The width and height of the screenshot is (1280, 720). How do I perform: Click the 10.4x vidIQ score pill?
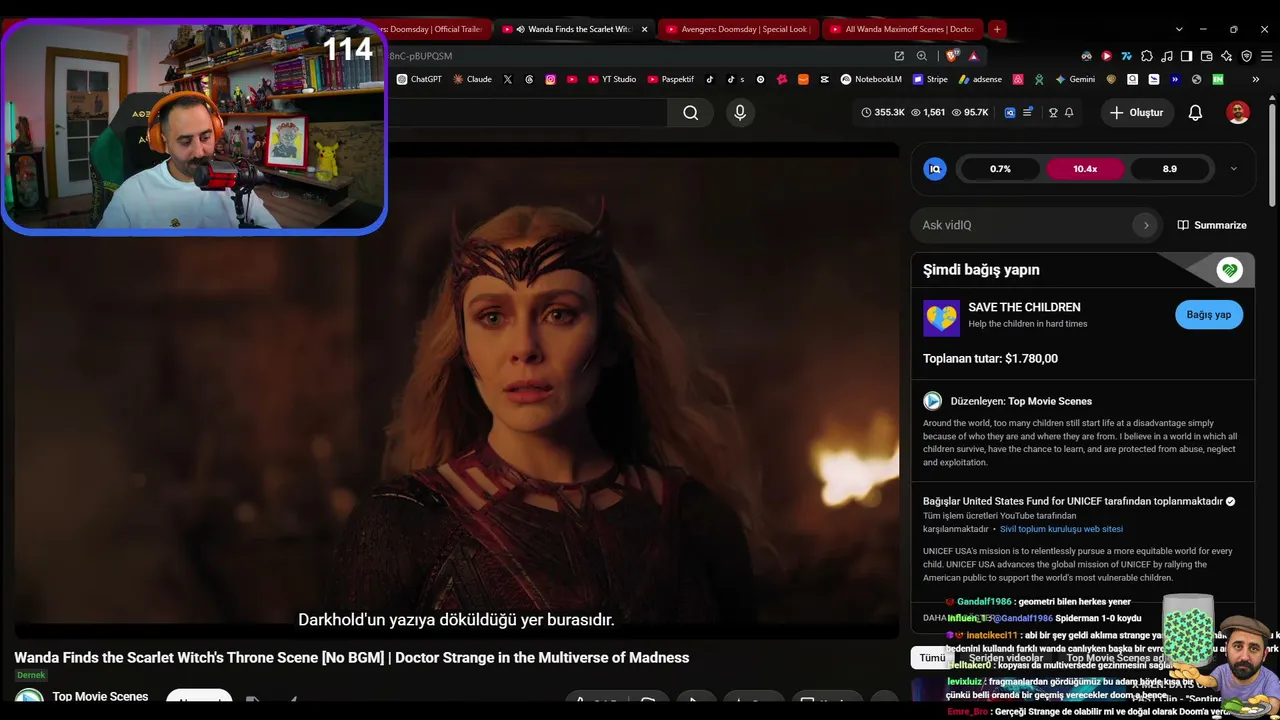tap(1085, 169)
